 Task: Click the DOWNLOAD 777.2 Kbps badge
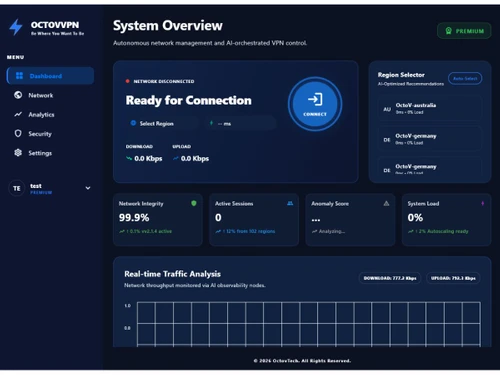(x=390, y=278)
